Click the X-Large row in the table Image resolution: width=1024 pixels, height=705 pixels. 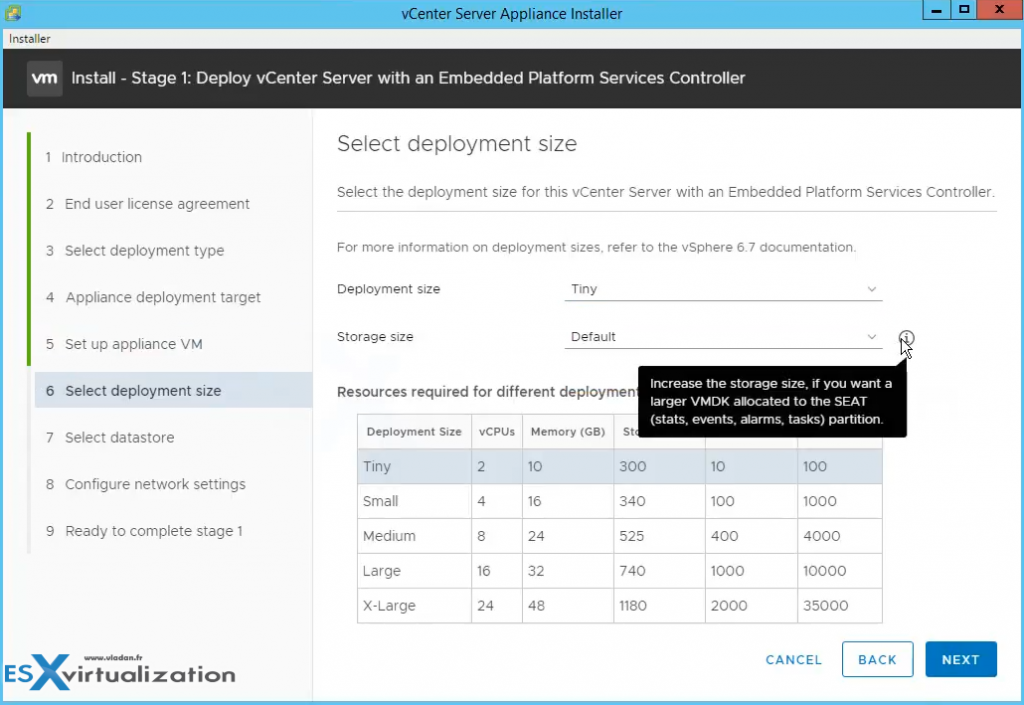coord(413,606)
